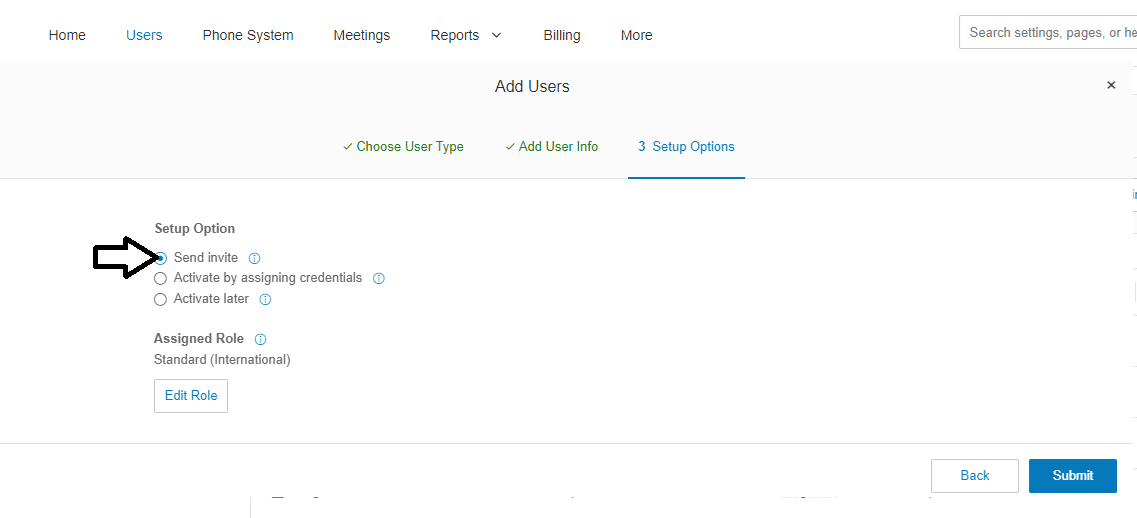Viewport: 1137px width, 518px height.
Task: Return to Choose User Type step
Action: click(403, 147)
